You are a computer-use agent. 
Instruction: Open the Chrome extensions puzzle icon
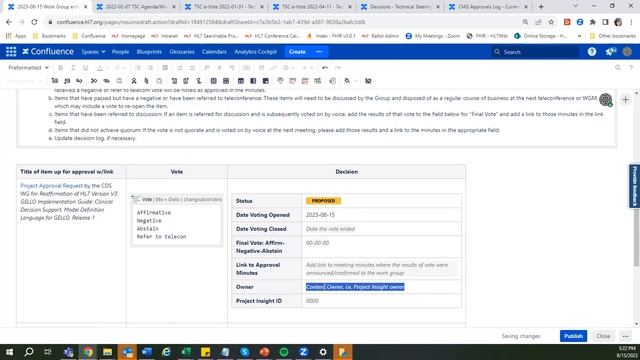click(593, 22)
